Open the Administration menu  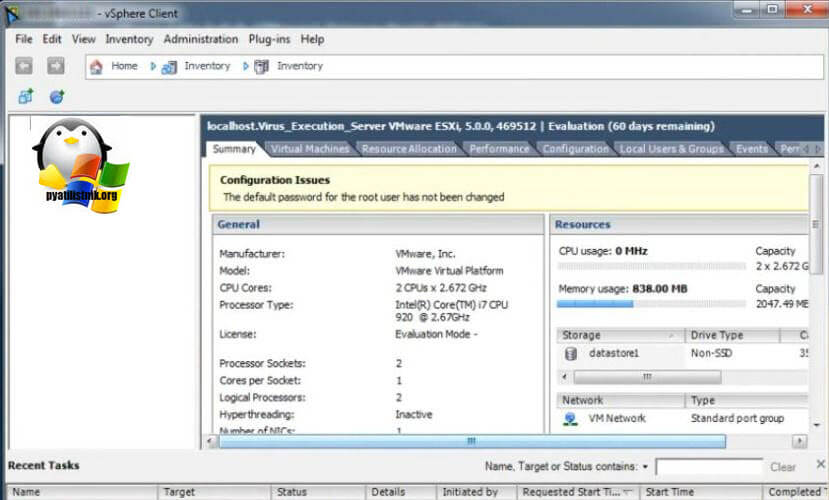pyautogui.click(x=201, y=39)
